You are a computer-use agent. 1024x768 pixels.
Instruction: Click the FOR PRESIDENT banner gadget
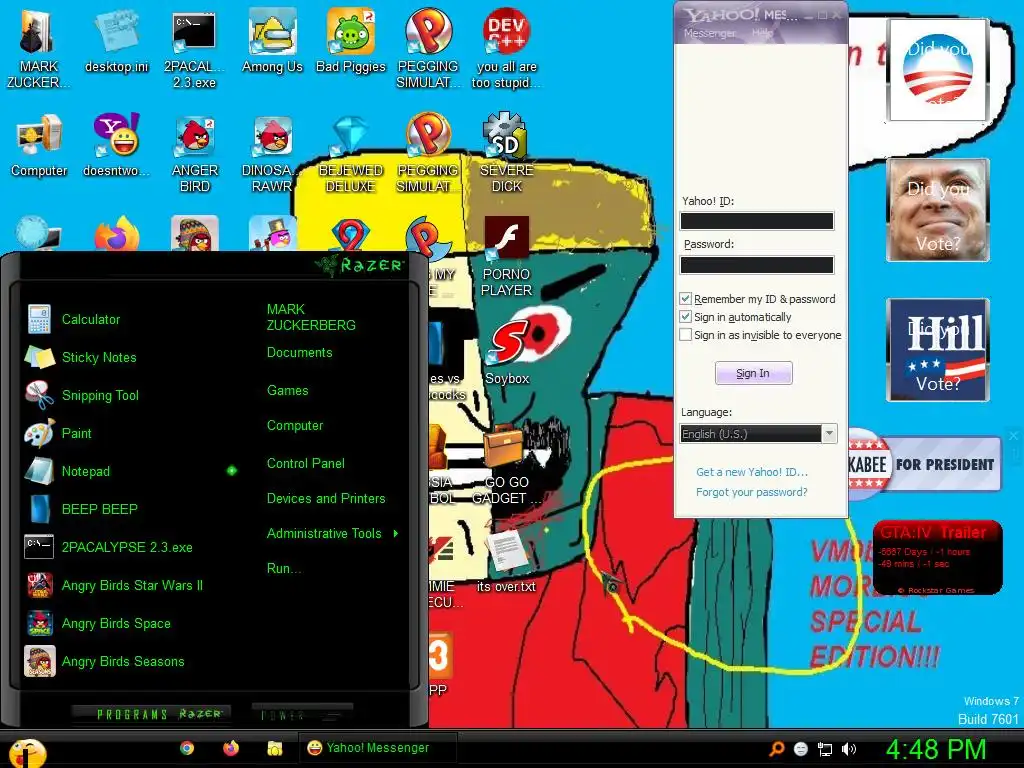tap(924, 464)
